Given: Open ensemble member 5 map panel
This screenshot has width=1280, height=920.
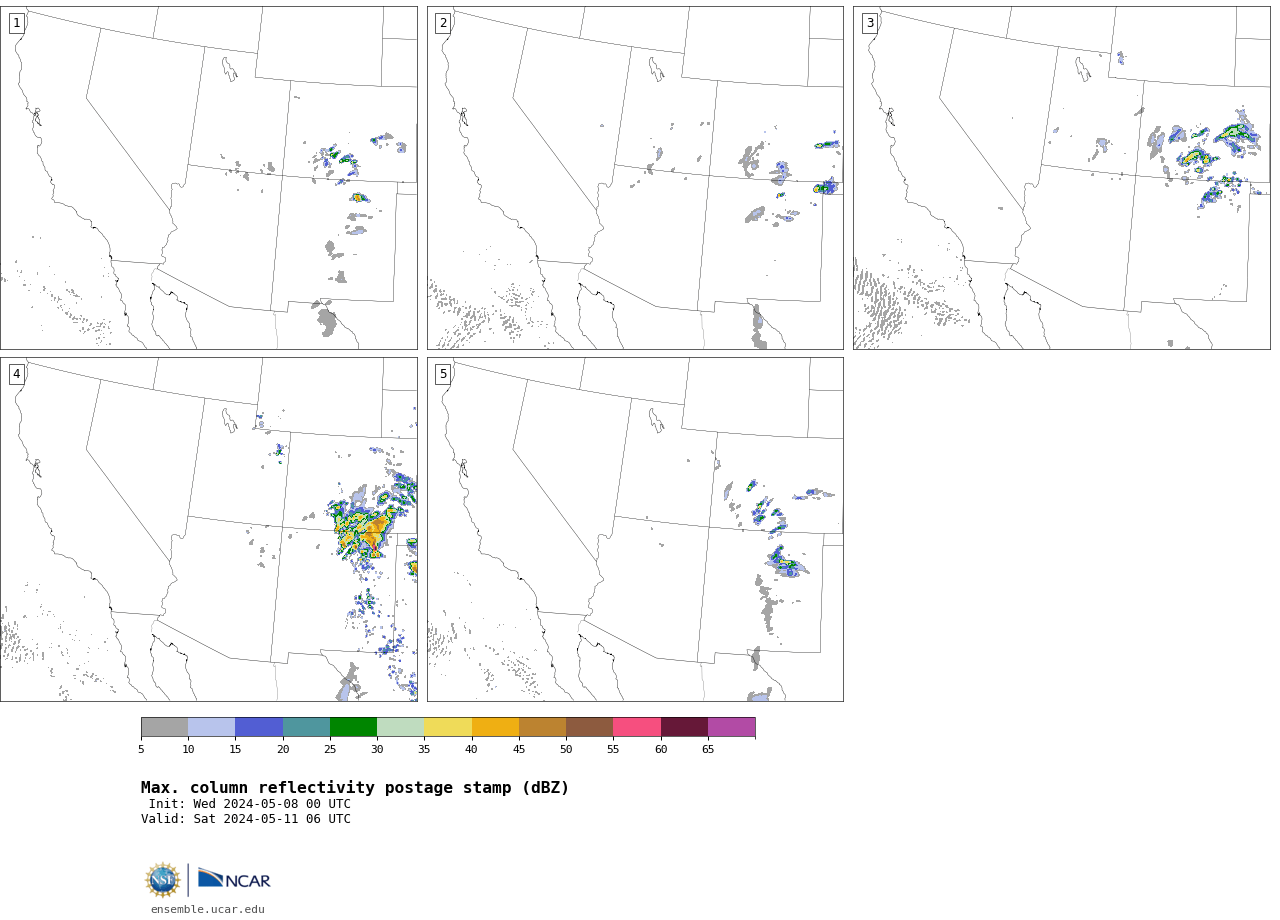Looking at the screenshot, I should point(635,529).
